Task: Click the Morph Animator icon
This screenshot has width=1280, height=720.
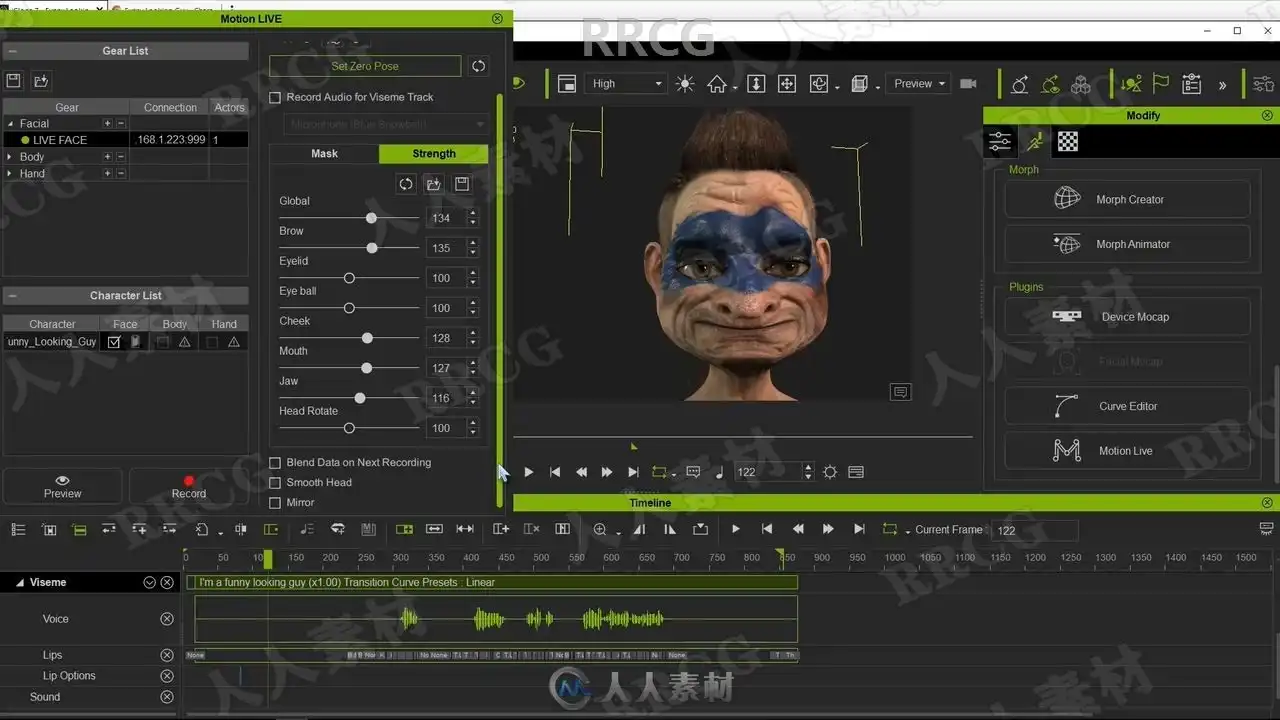Action: point(1067,244)
